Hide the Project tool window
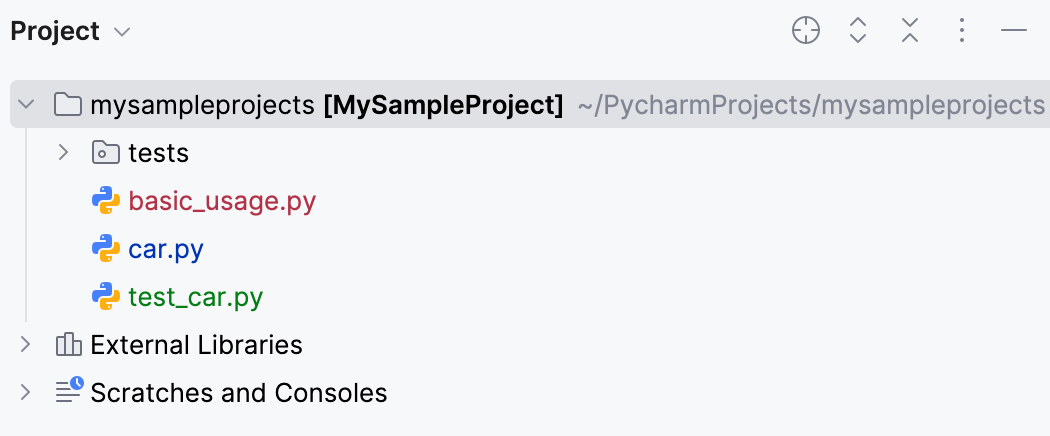This screenshot has width=1050, height=436. [1014, 31]
